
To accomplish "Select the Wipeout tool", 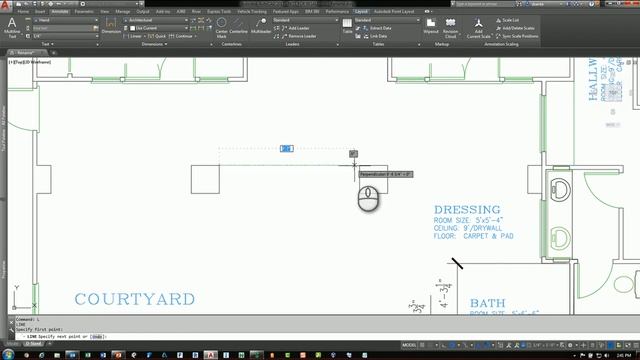I will tap(431, 26).
